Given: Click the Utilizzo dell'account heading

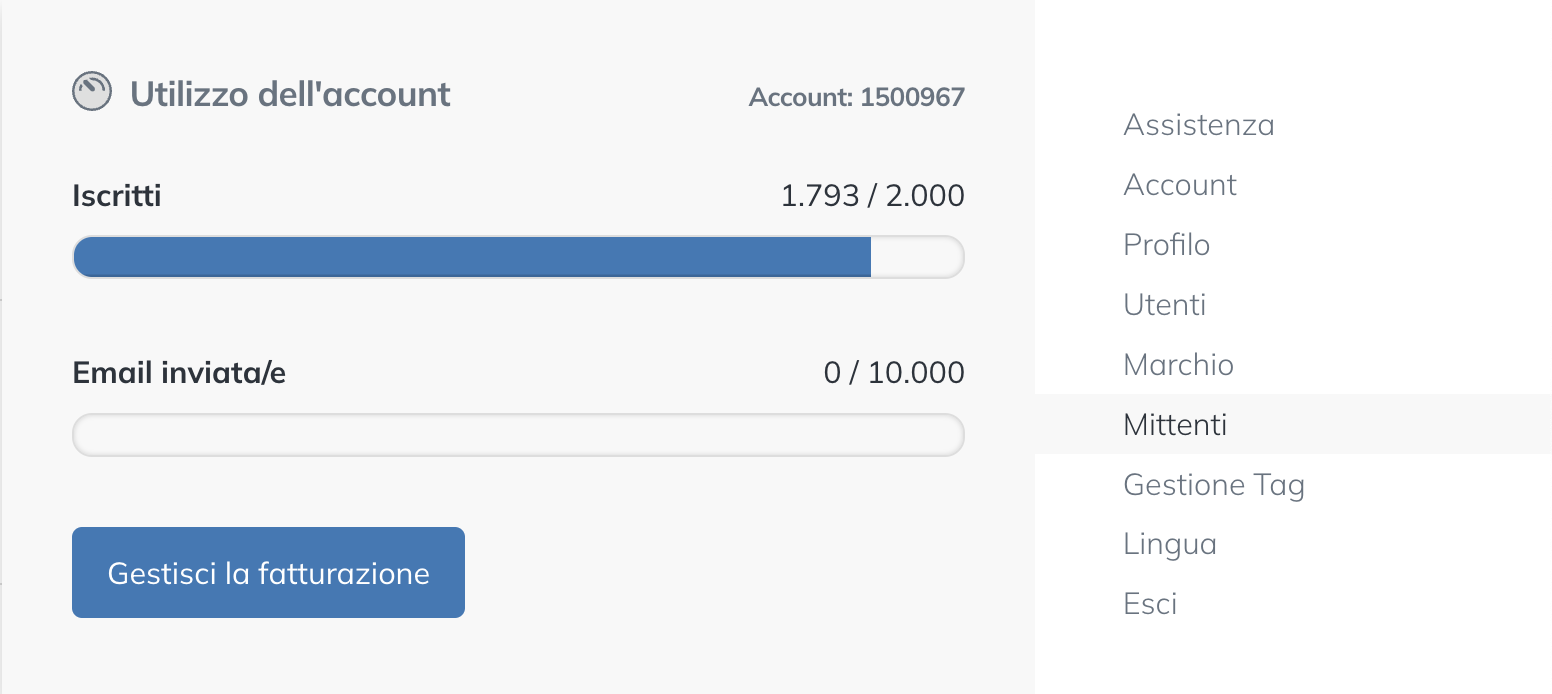Looking at the screenshot, I should pos(290,94).
